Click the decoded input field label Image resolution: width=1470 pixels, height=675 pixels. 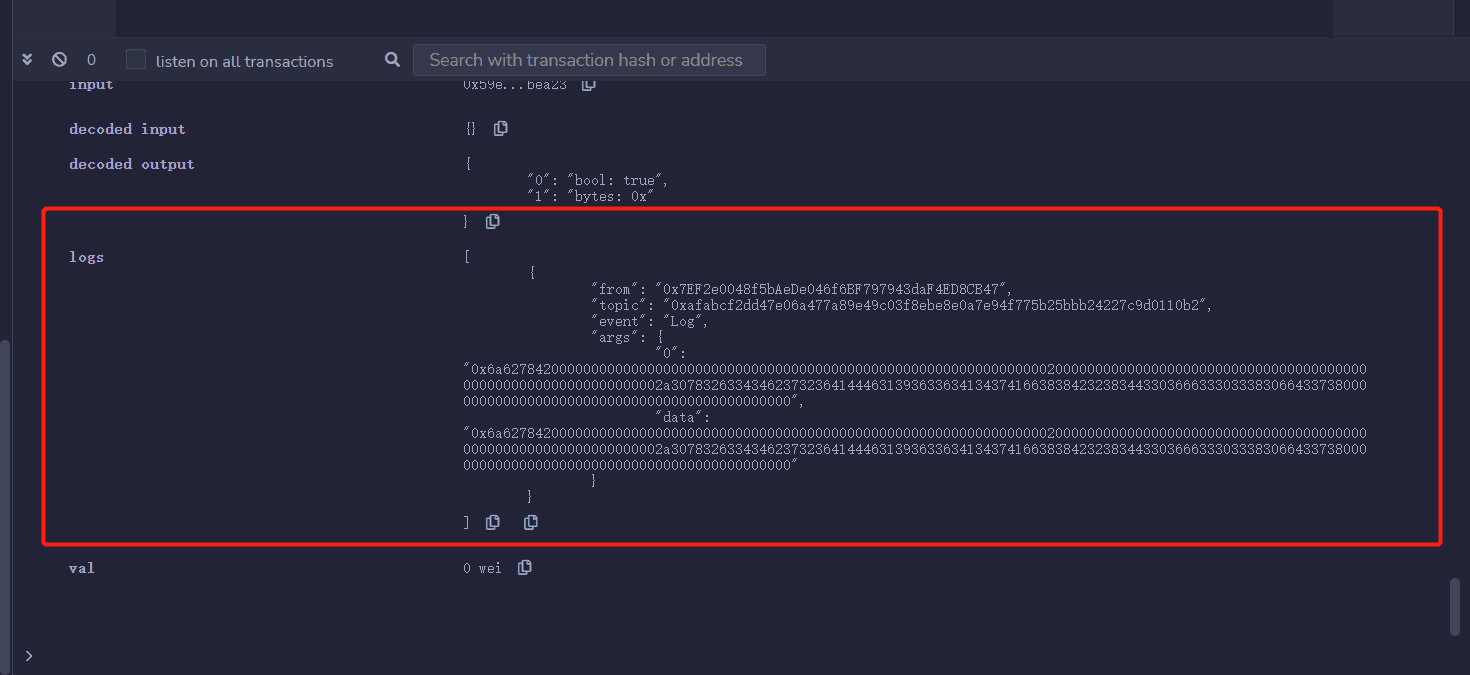(127, 129)
